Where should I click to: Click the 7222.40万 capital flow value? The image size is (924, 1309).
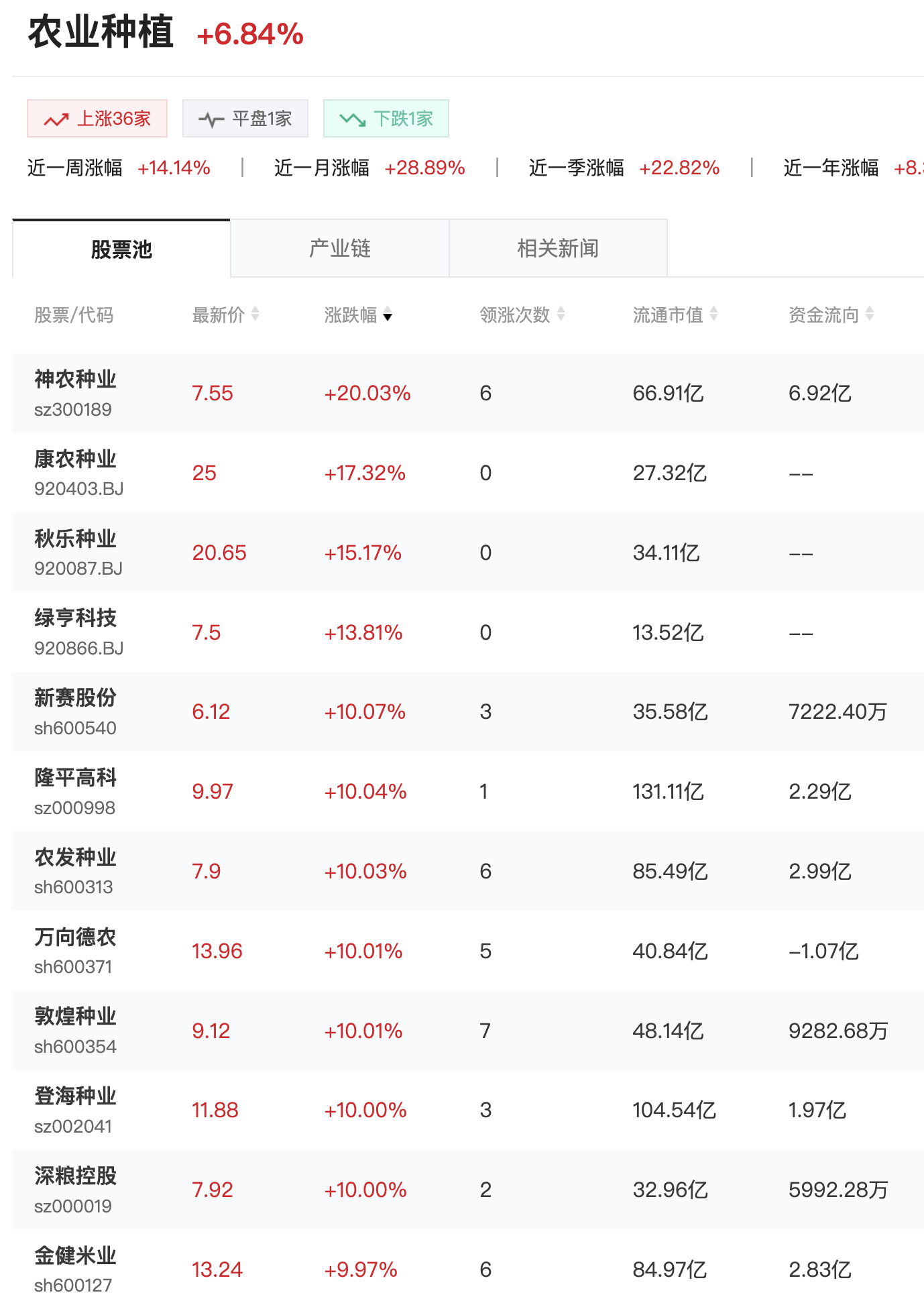[838, 712]
